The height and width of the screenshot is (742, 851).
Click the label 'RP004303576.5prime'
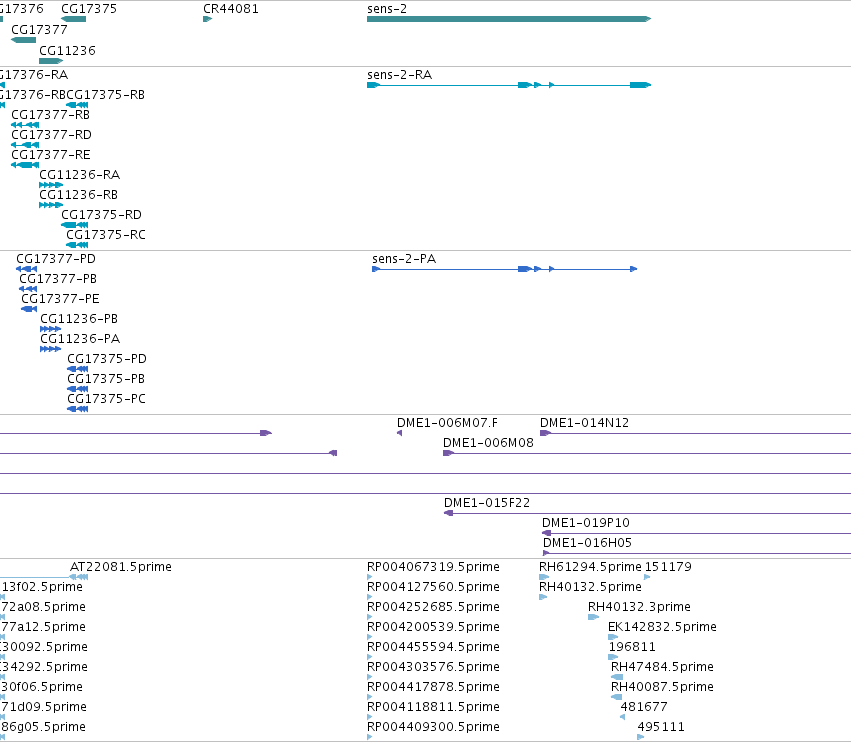click(433, 667)
